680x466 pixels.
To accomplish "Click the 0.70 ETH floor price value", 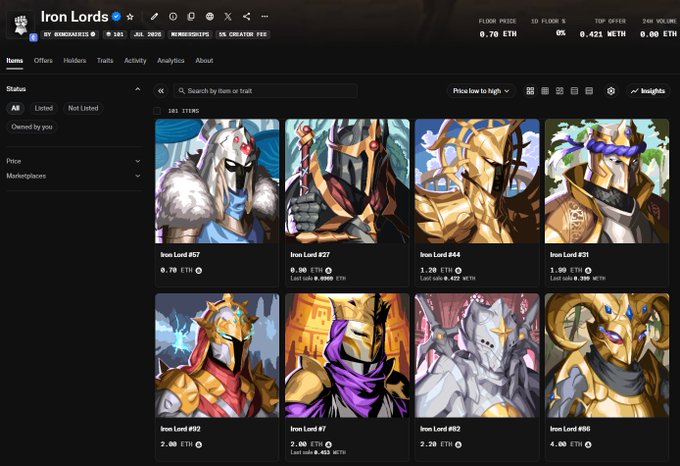I will coord(498,34).
